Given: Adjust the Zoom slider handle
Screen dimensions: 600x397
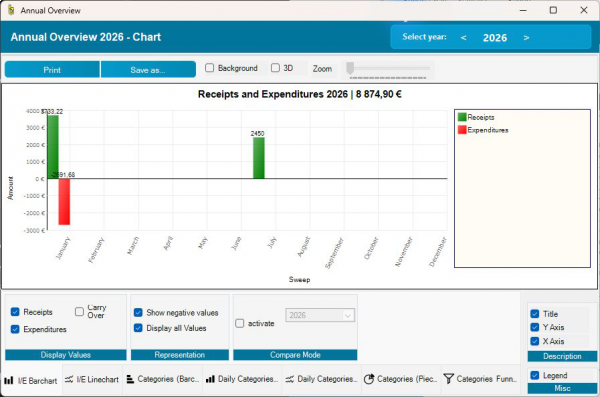Looking at the screenshot, I should 350,68.
